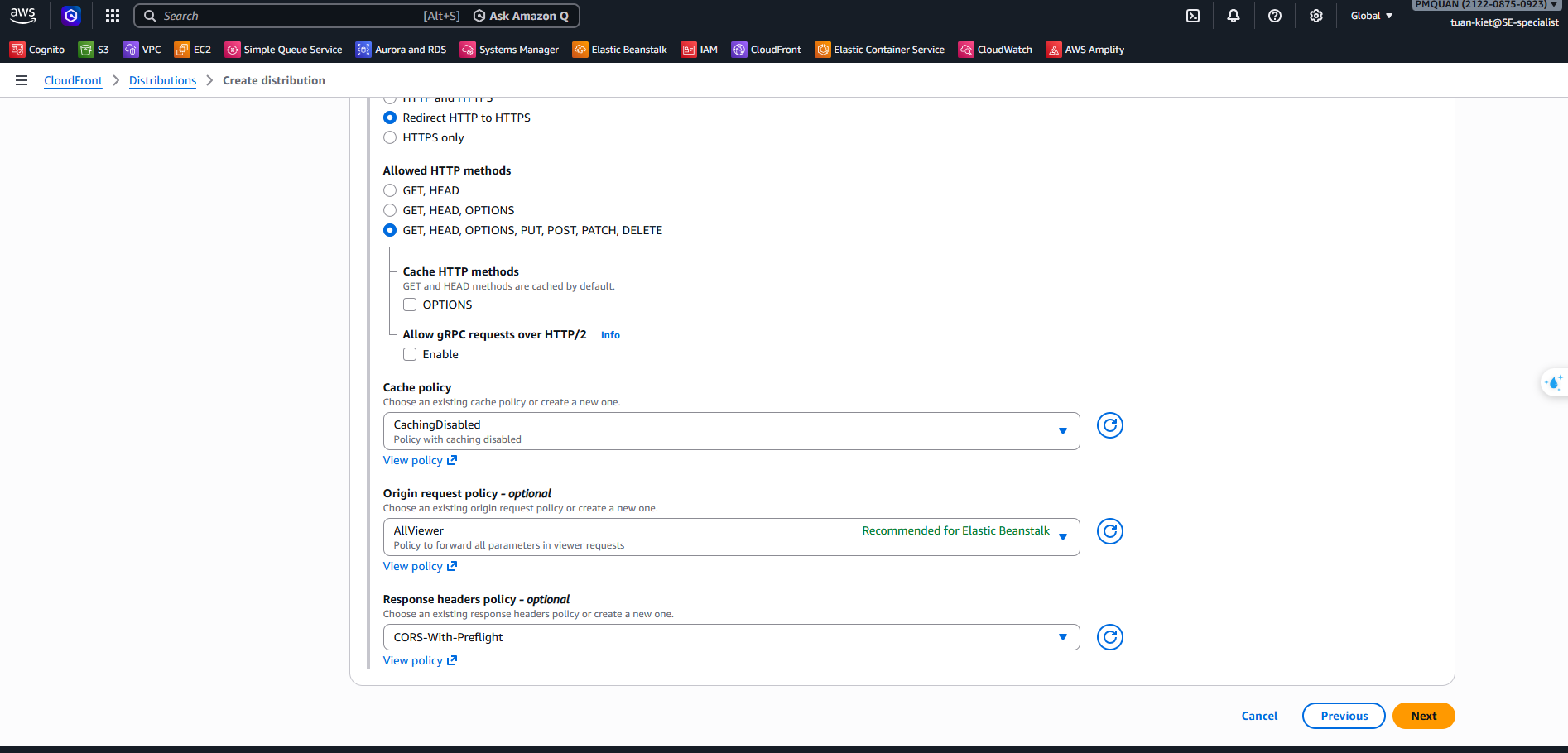This screenshot has width=1568, height=753.
Task: Open the help question mark icon
Action: click(x=1275, y=16)
